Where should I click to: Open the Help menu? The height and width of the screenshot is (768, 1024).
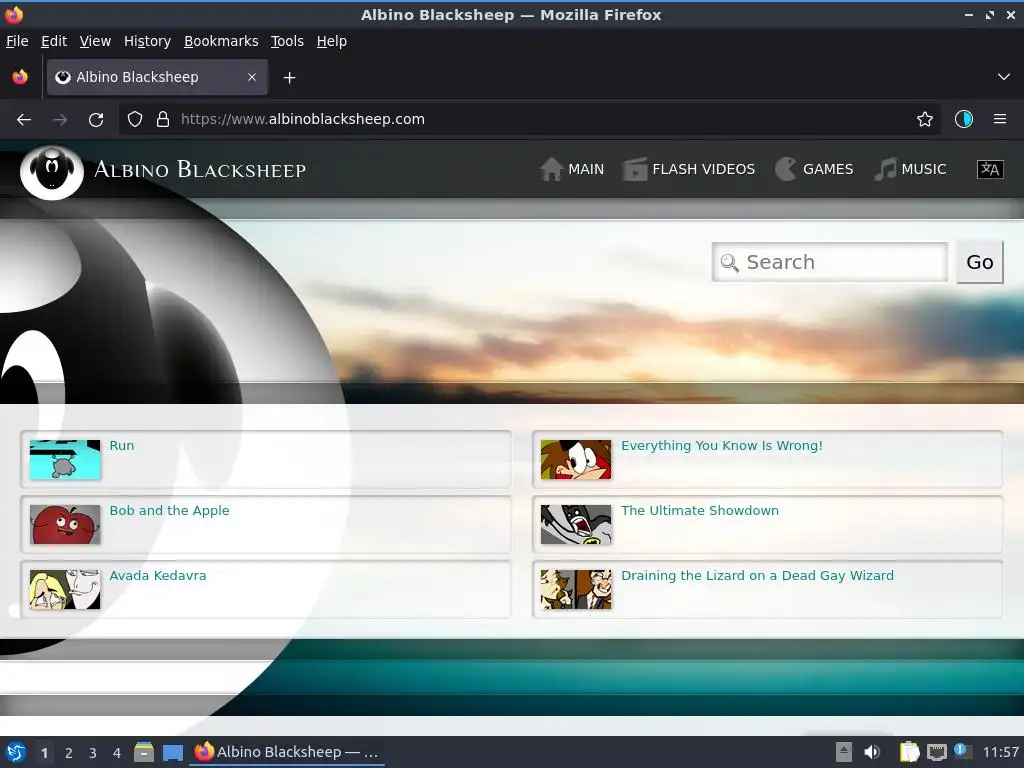point(332,41)
